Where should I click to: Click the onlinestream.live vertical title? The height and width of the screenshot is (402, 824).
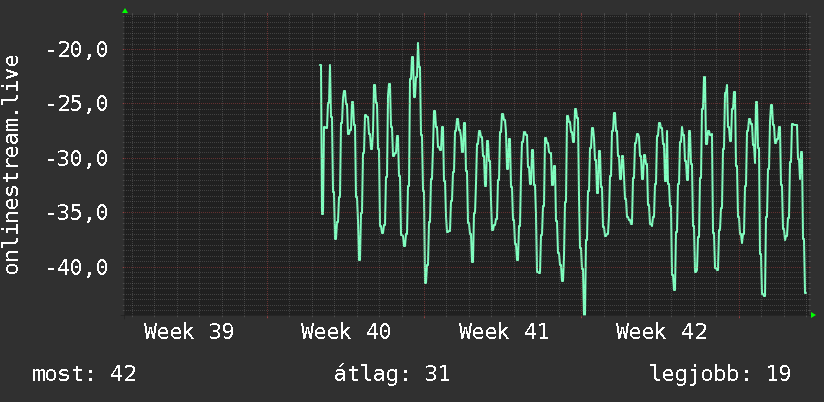pyautogui.click(x=11, y=164)
